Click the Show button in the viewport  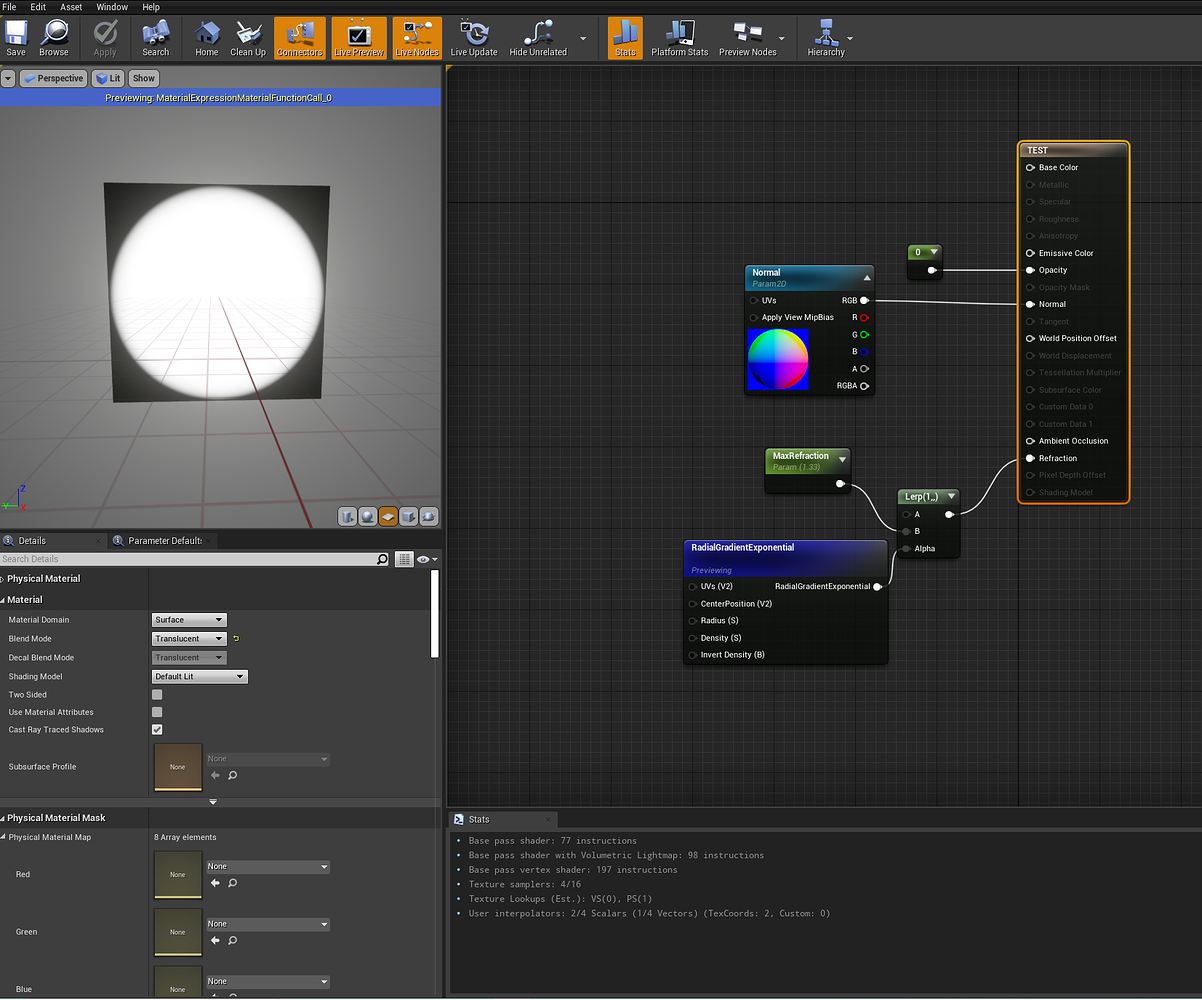pos(143,77)
